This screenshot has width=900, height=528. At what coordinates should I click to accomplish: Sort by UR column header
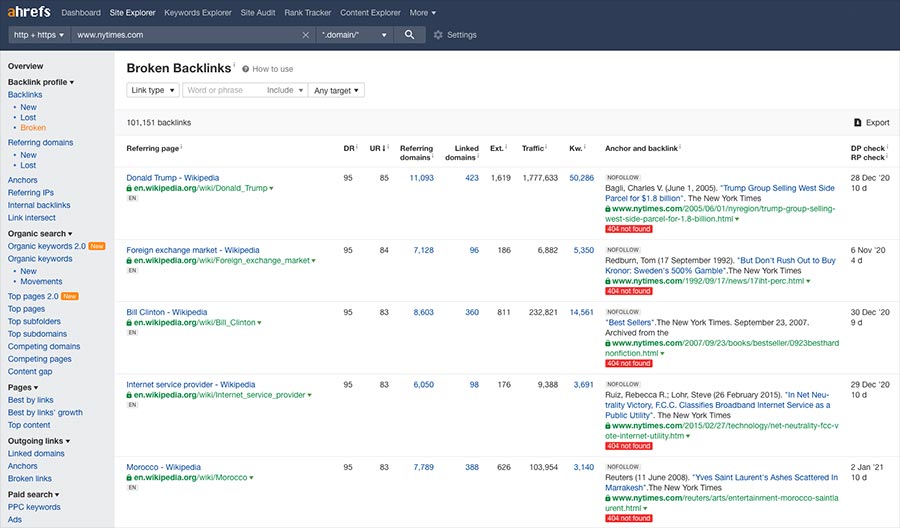[x=378, y=148]
